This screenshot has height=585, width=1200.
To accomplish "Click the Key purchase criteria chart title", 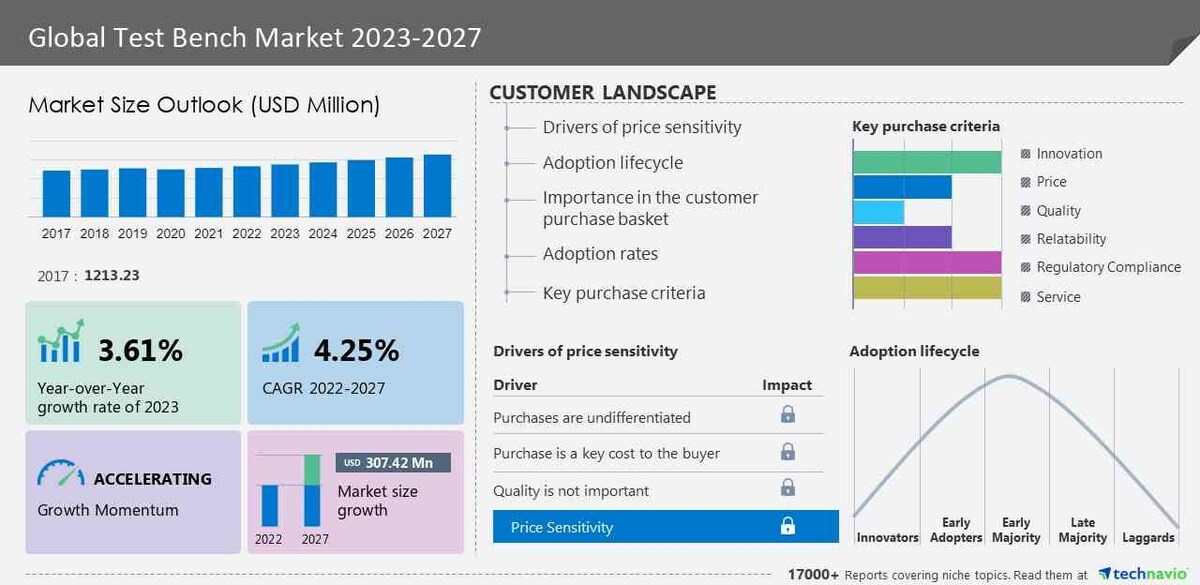I will coord(926,126).
